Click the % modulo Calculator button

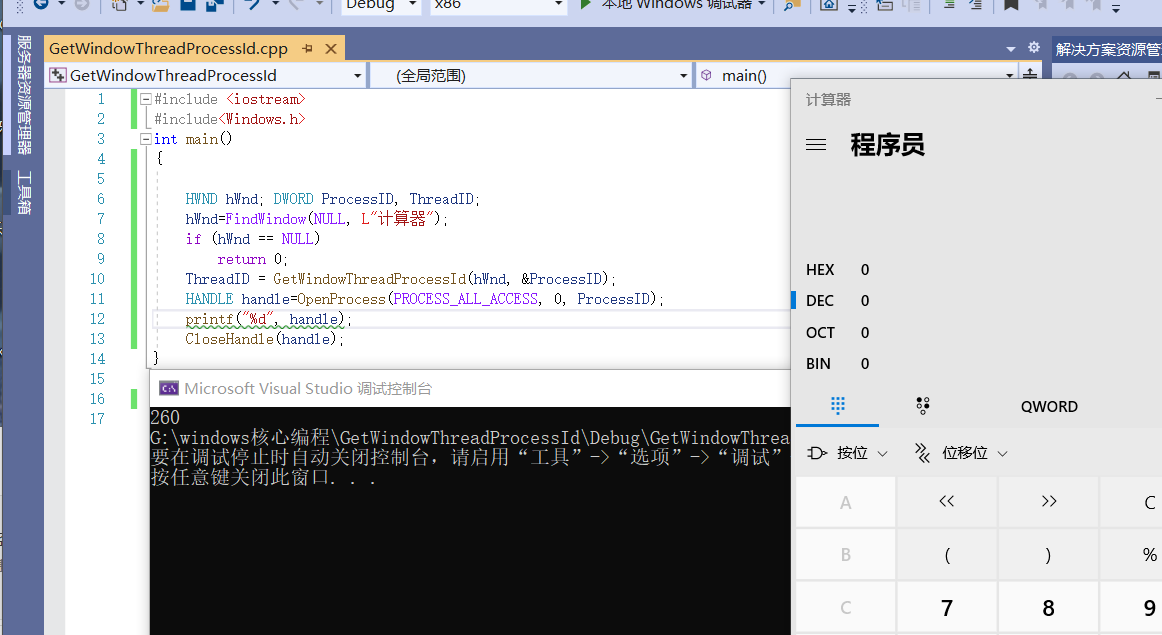[x=1132, y=554]
